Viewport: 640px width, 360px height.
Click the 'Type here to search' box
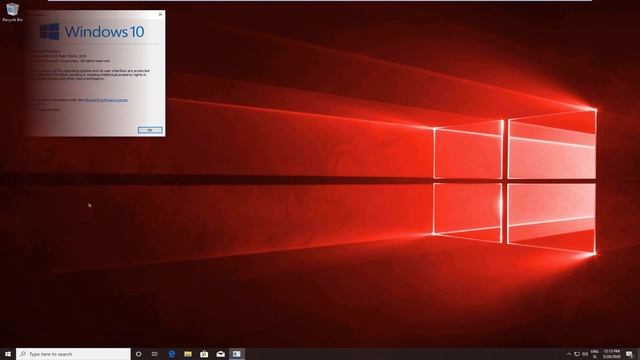73,354
